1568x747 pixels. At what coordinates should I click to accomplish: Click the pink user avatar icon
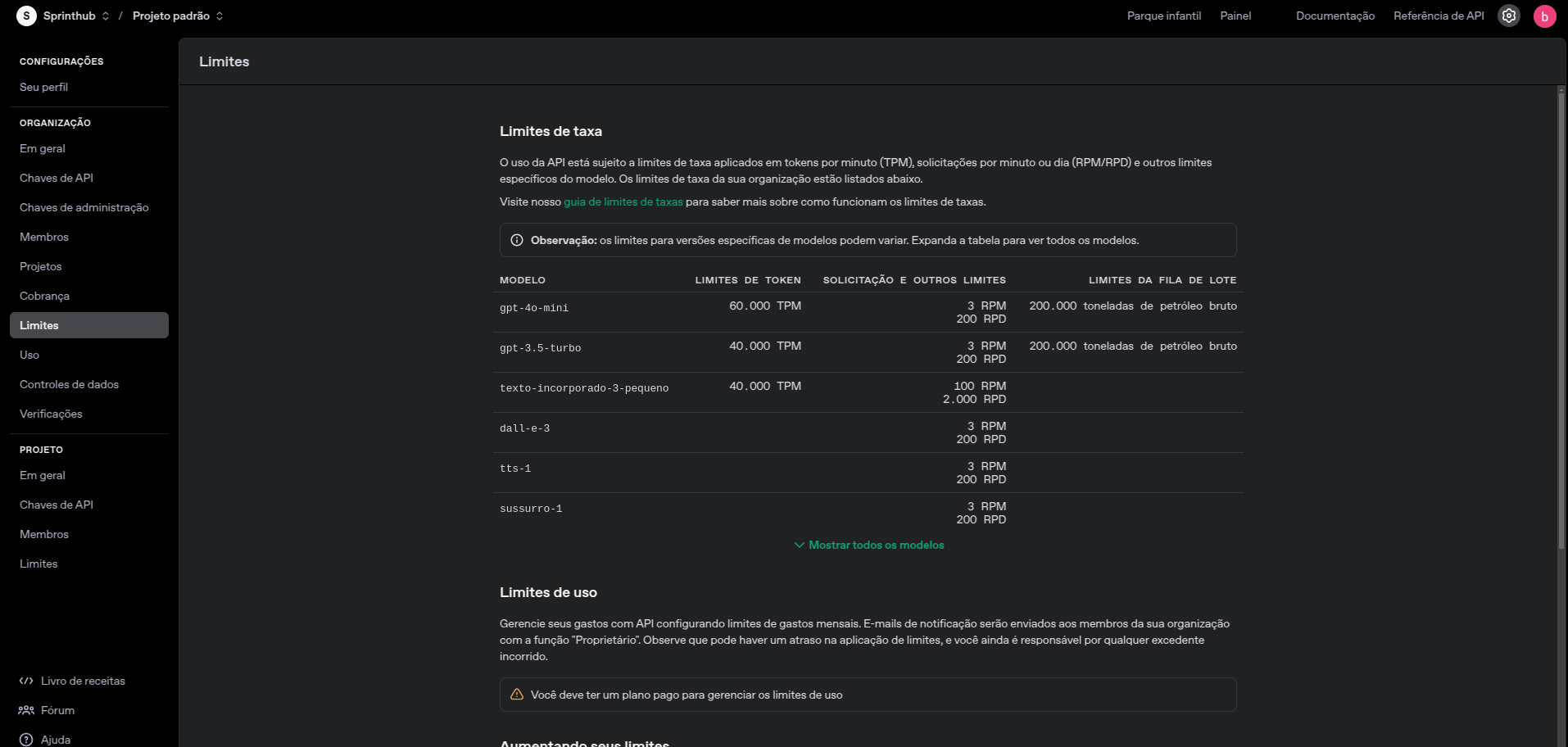(x=1544, y=16)
